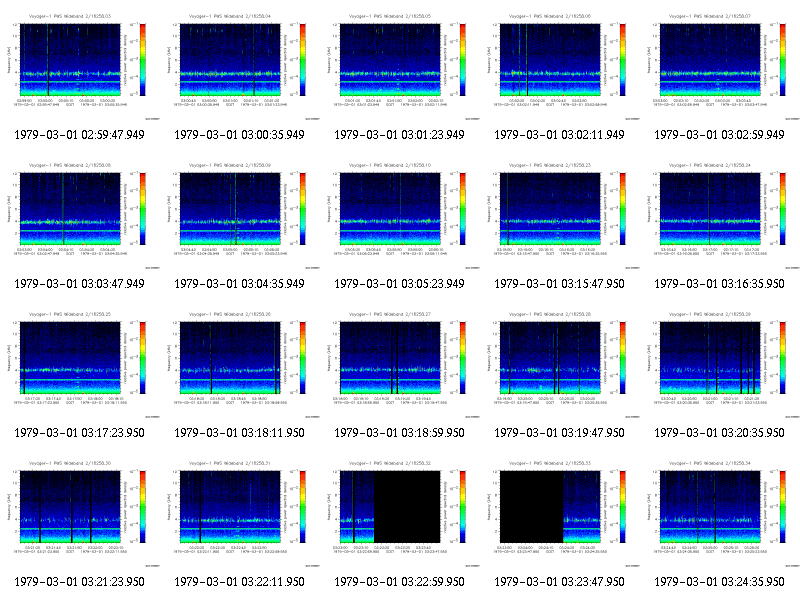The image size is (800, 596).
Task: Click the caption 1979-03-01 03:02:59.949
Action: click(719, 135)
